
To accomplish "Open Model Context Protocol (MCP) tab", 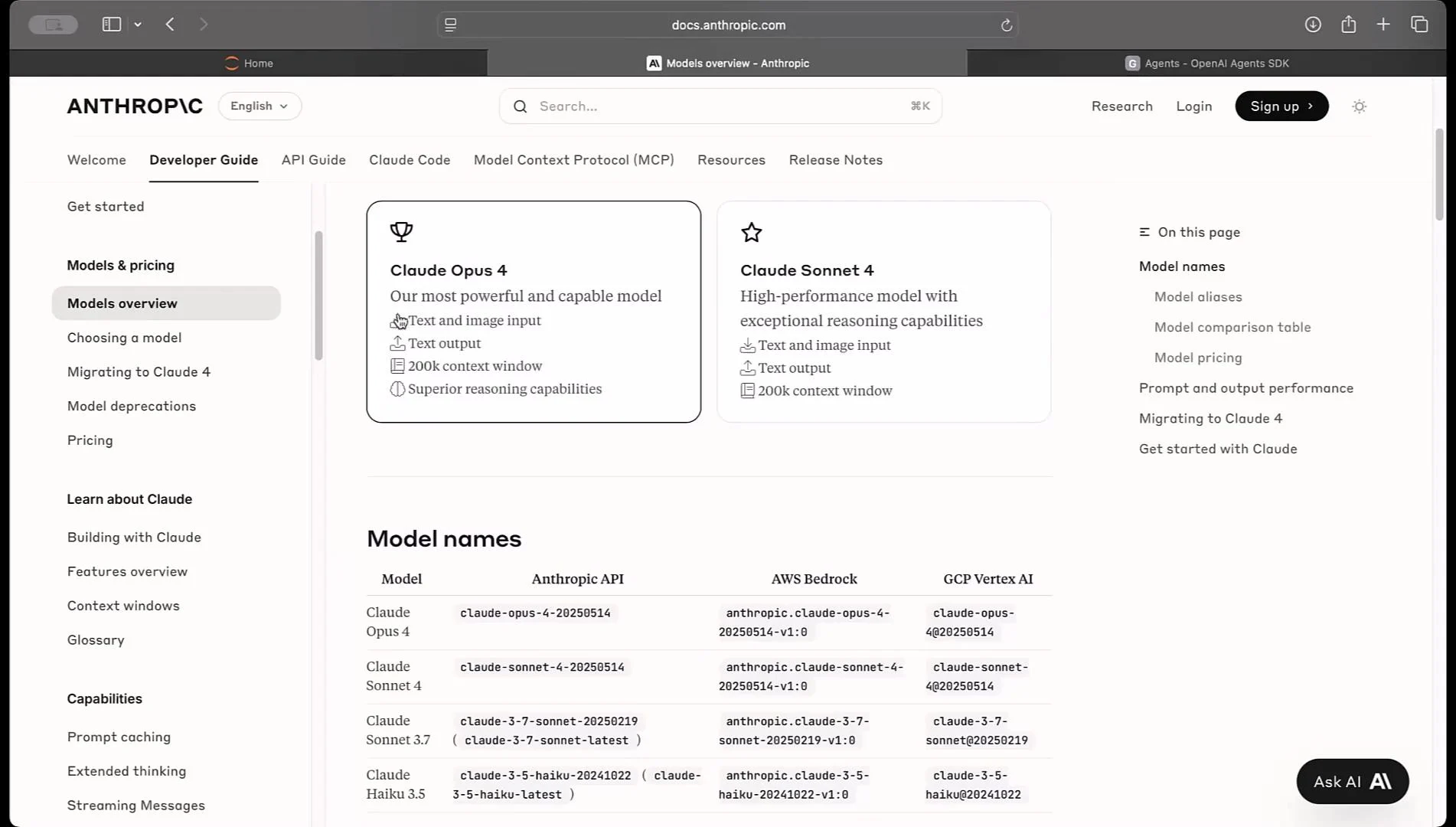I will 574,160.
